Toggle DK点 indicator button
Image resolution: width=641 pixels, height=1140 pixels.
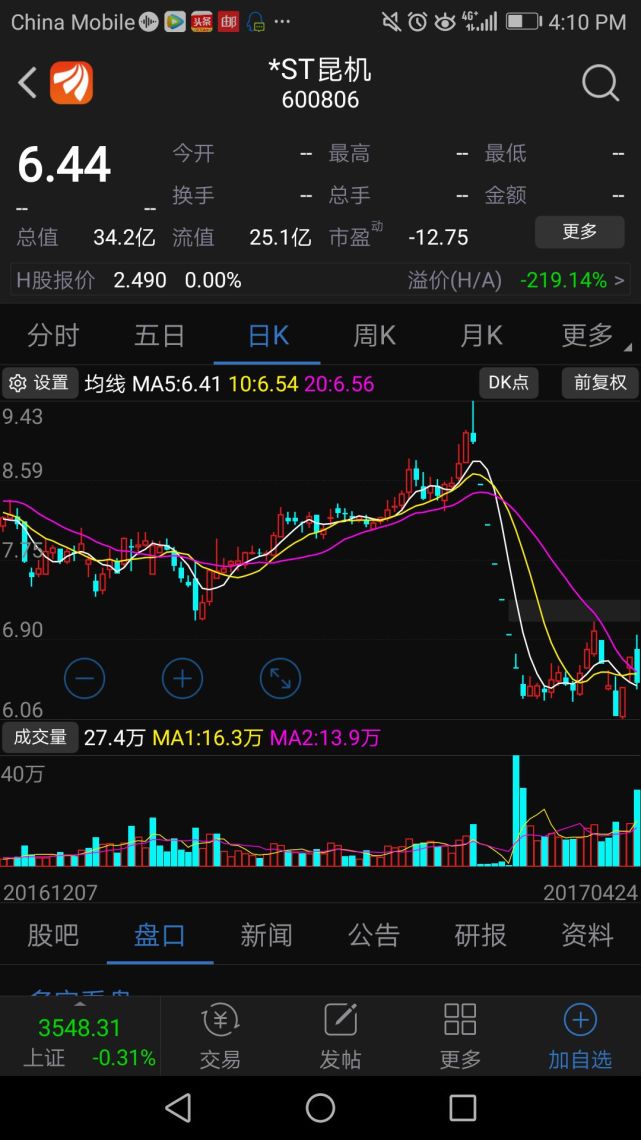click(509, 383)
